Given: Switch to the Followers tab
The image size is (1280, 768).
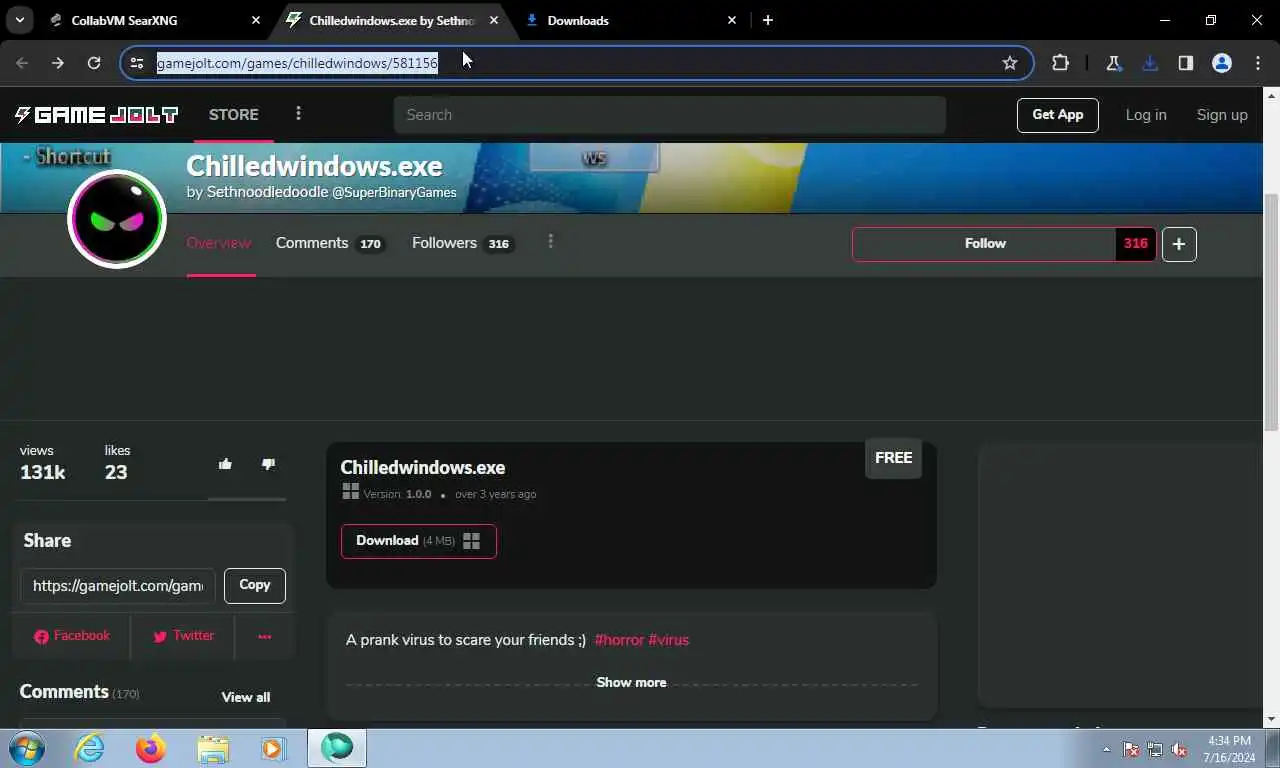Looking at the screenshot, I should pyautogui.click(x=462, y=243).
